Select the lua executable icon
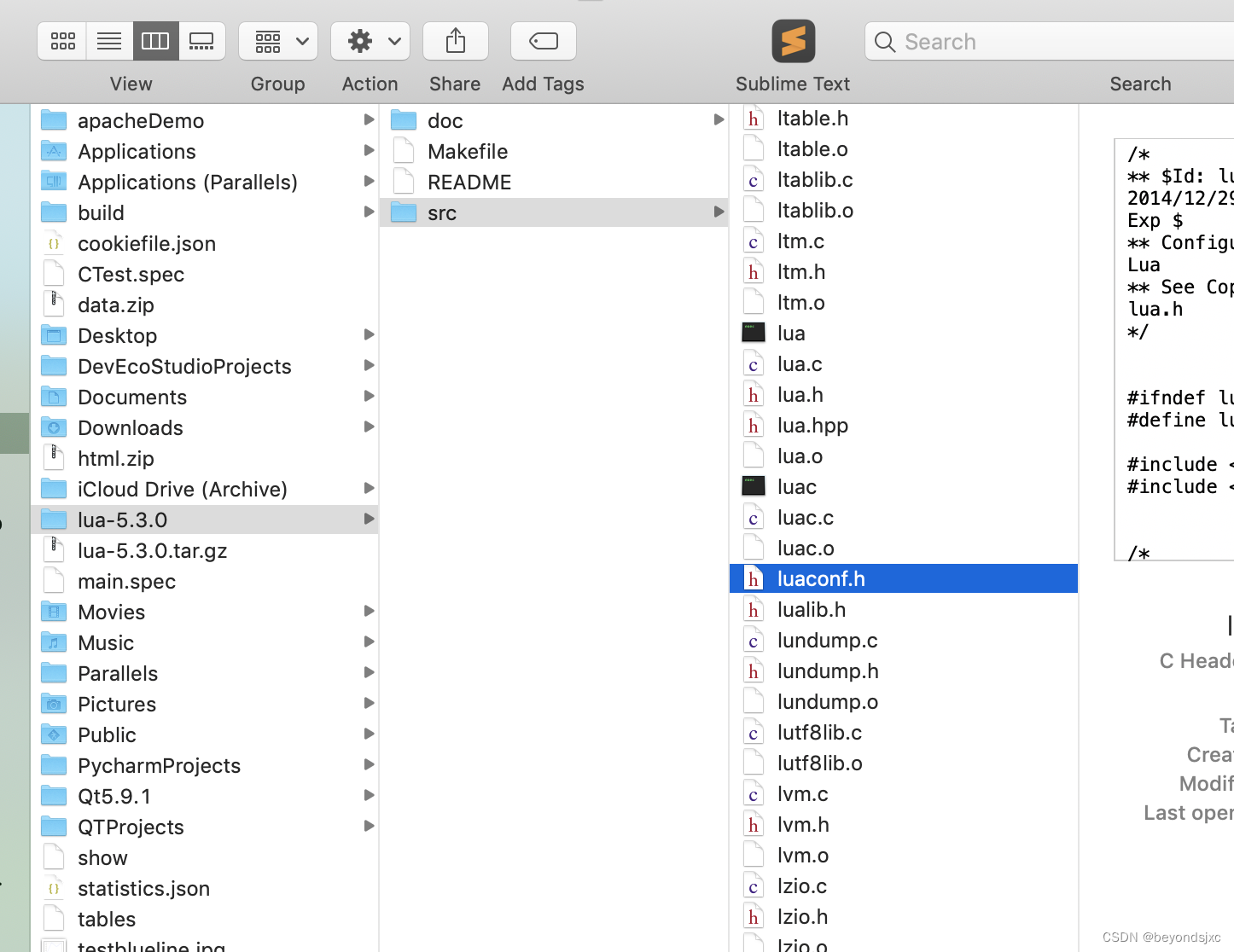1234x952 pixels. (x=754, y=333)
